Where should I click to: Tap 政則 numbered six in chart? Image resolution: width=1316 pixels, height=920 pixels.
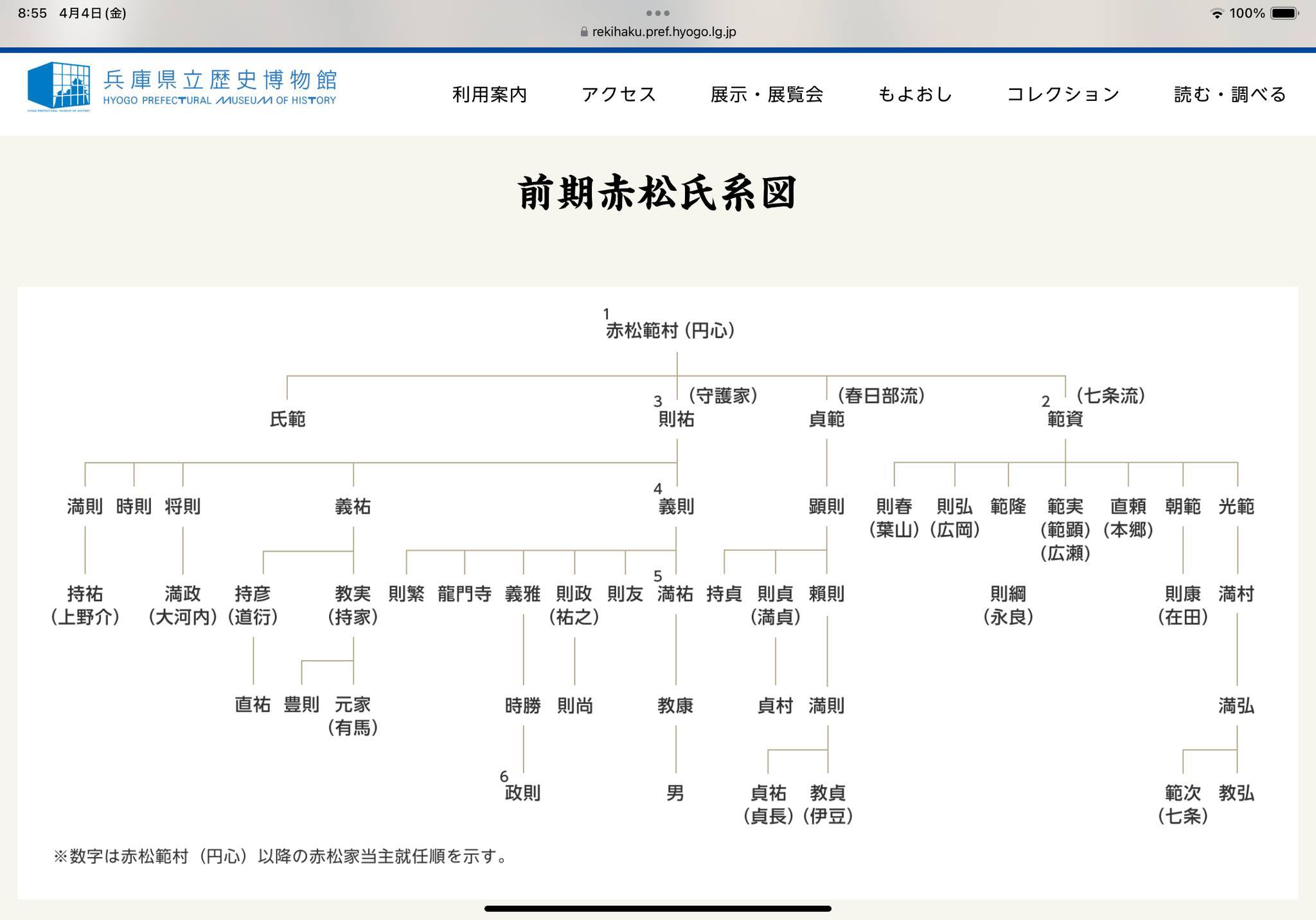522,793
